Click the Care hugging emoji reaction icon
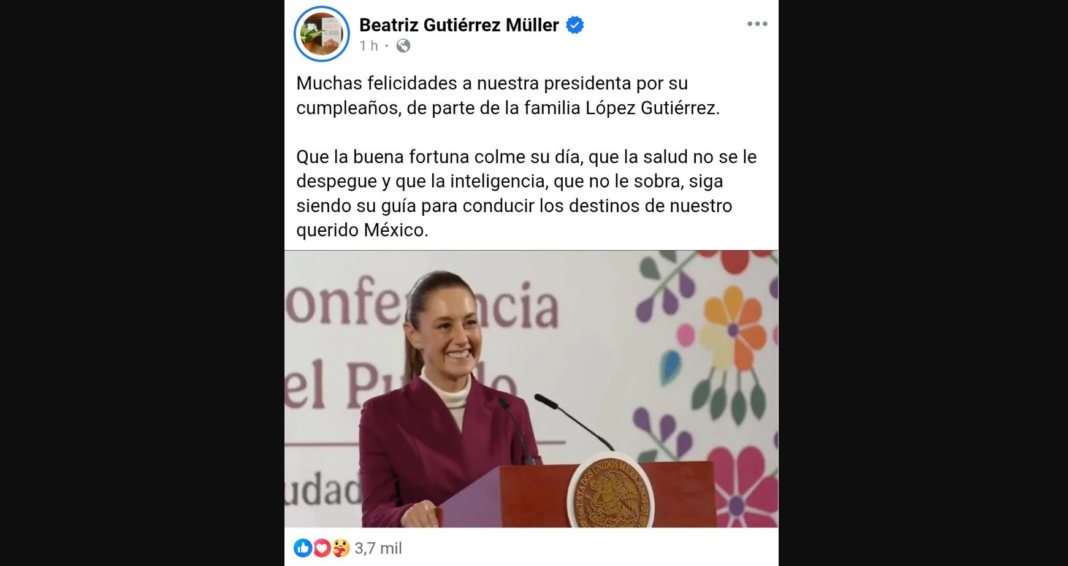The height and width of the screenshot is (566, 1068). (341, 548)
